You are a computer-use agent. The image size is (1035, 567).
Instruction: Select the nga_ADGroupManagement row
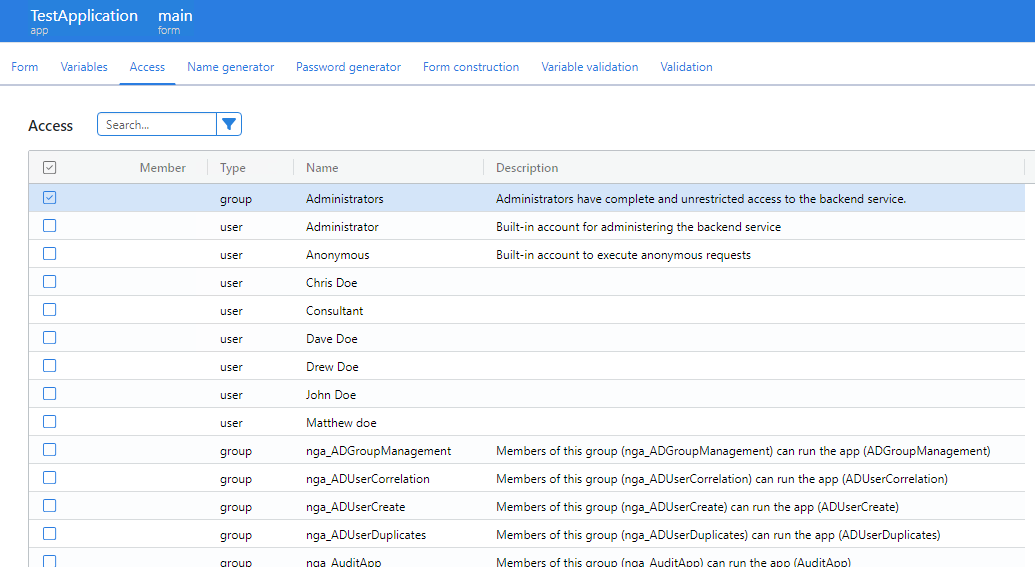(x=378, y=451)
